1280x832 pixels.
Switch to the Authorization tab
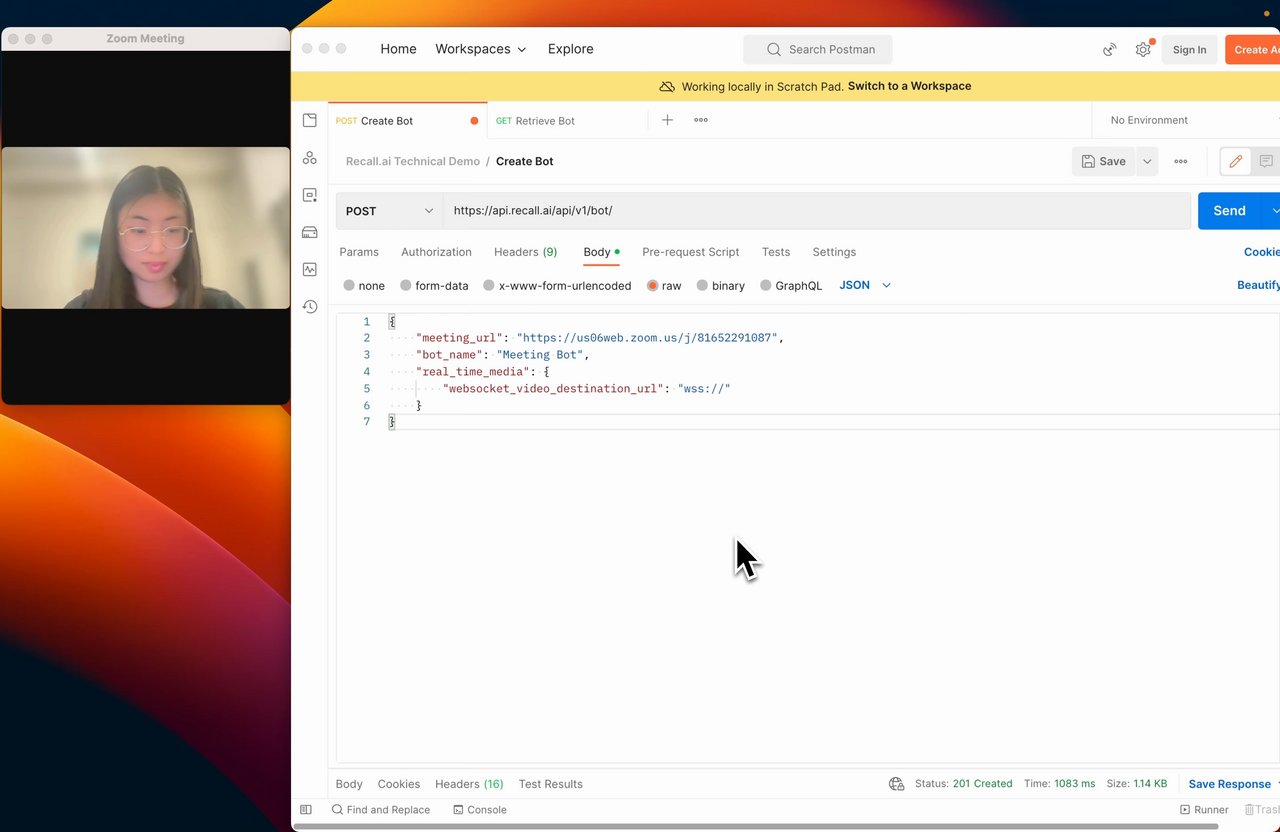(436, 252)
